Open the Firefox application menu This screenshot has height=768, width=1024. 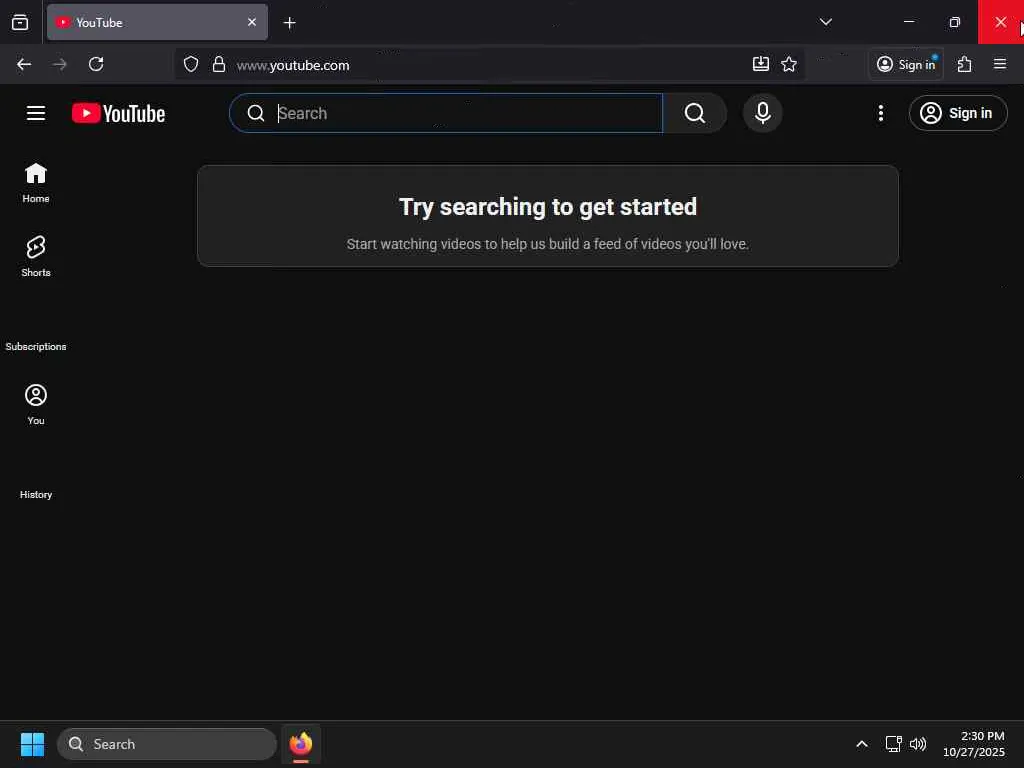[1000, 64]
